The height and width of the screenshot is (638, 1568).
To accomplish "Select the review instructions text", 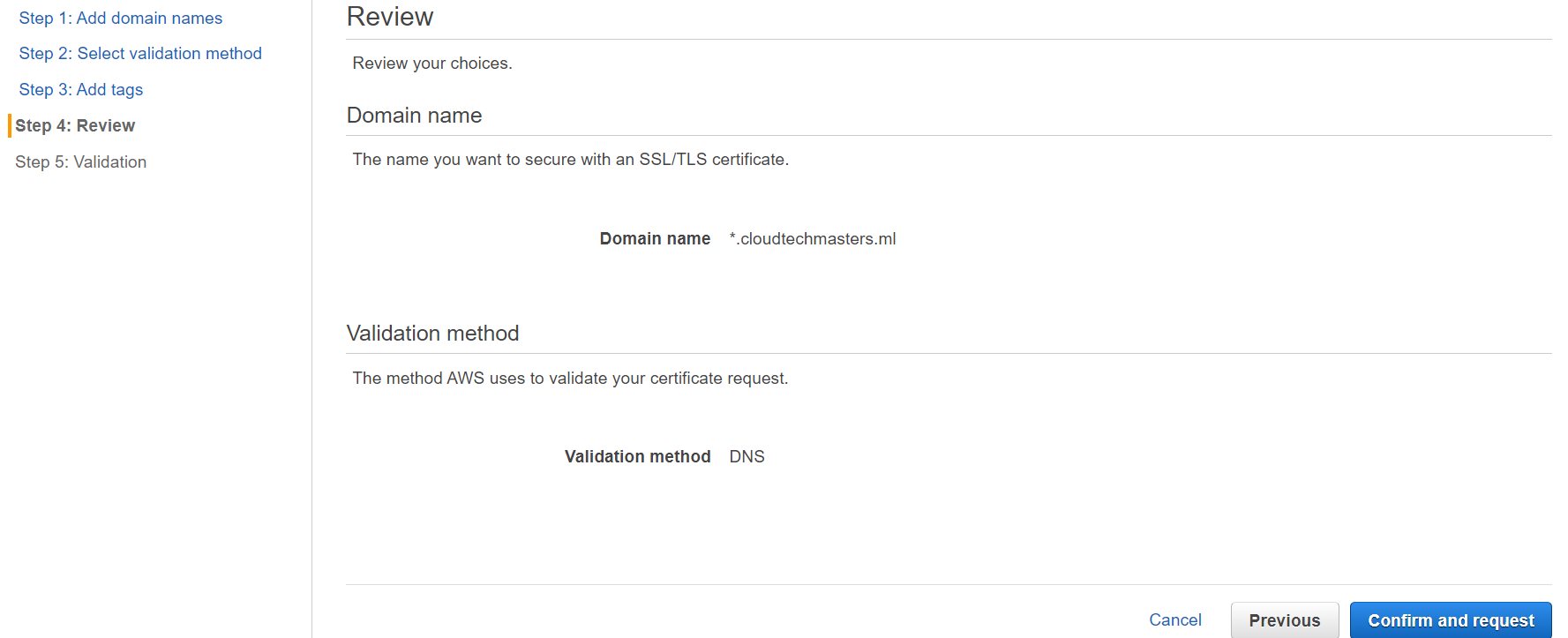I will pos(432,63).
